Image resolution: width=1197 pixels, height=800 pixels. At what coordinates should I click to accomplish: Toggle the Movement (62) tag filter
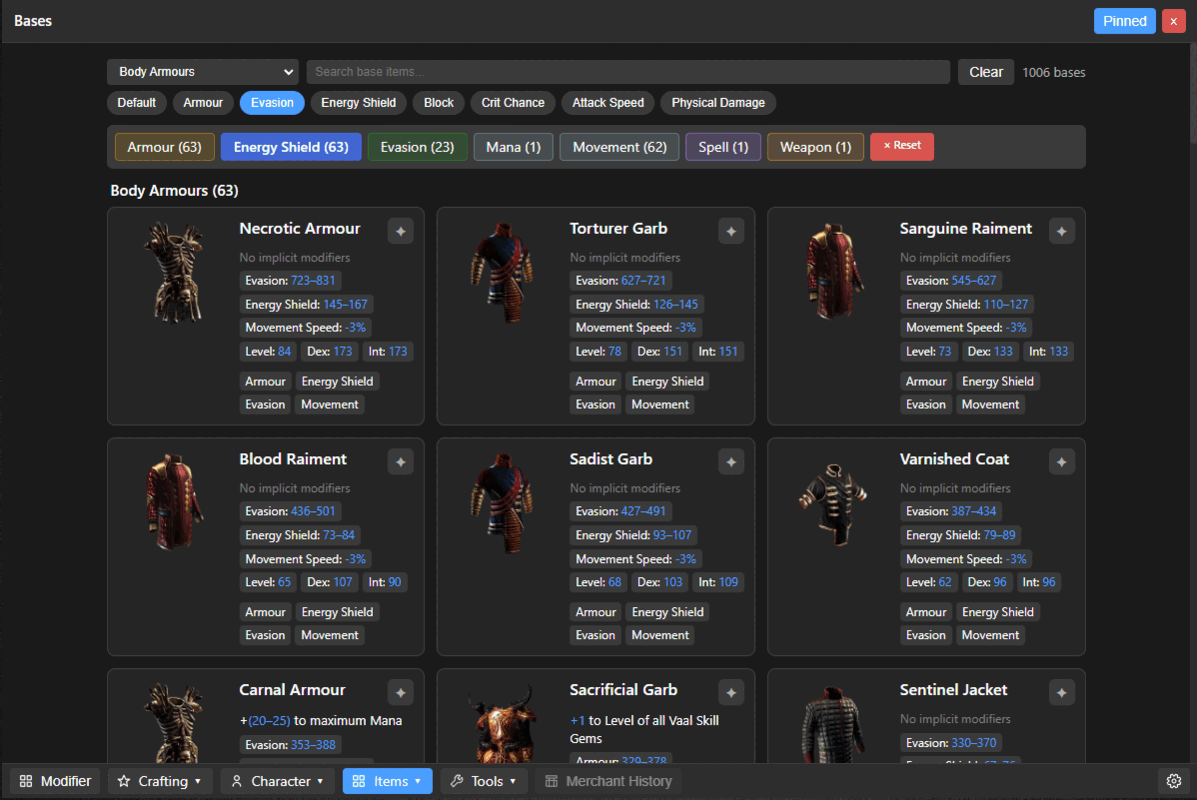pyautogui.click(x=619, y=147)
